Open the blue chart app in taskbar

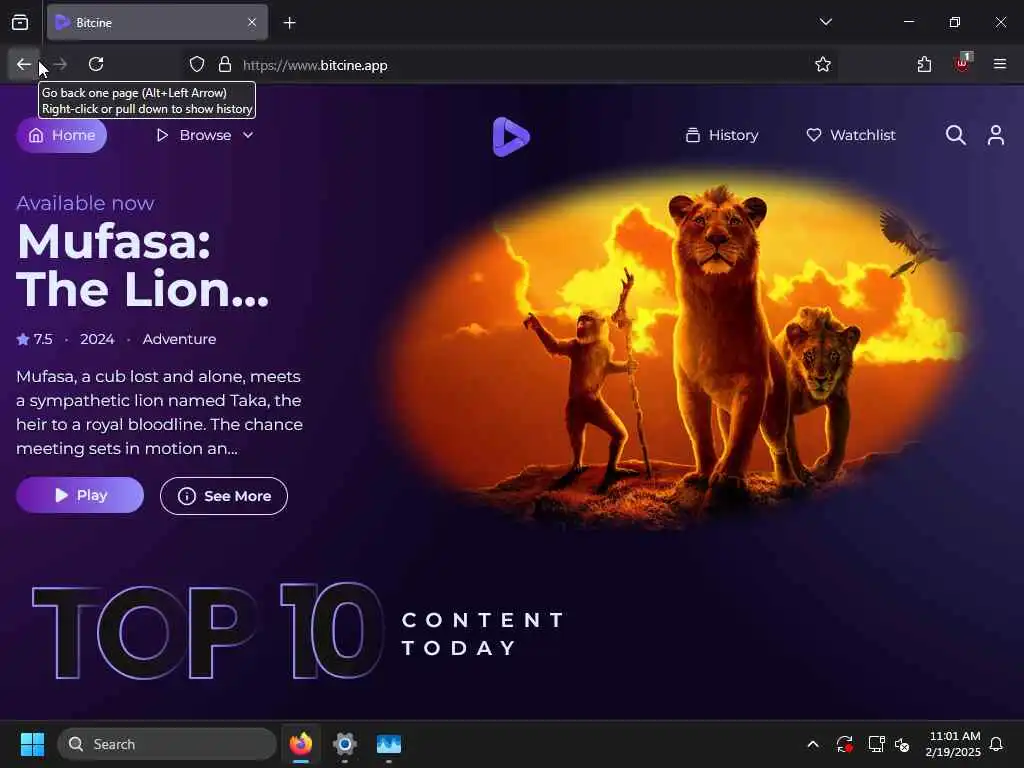point(389,744)
